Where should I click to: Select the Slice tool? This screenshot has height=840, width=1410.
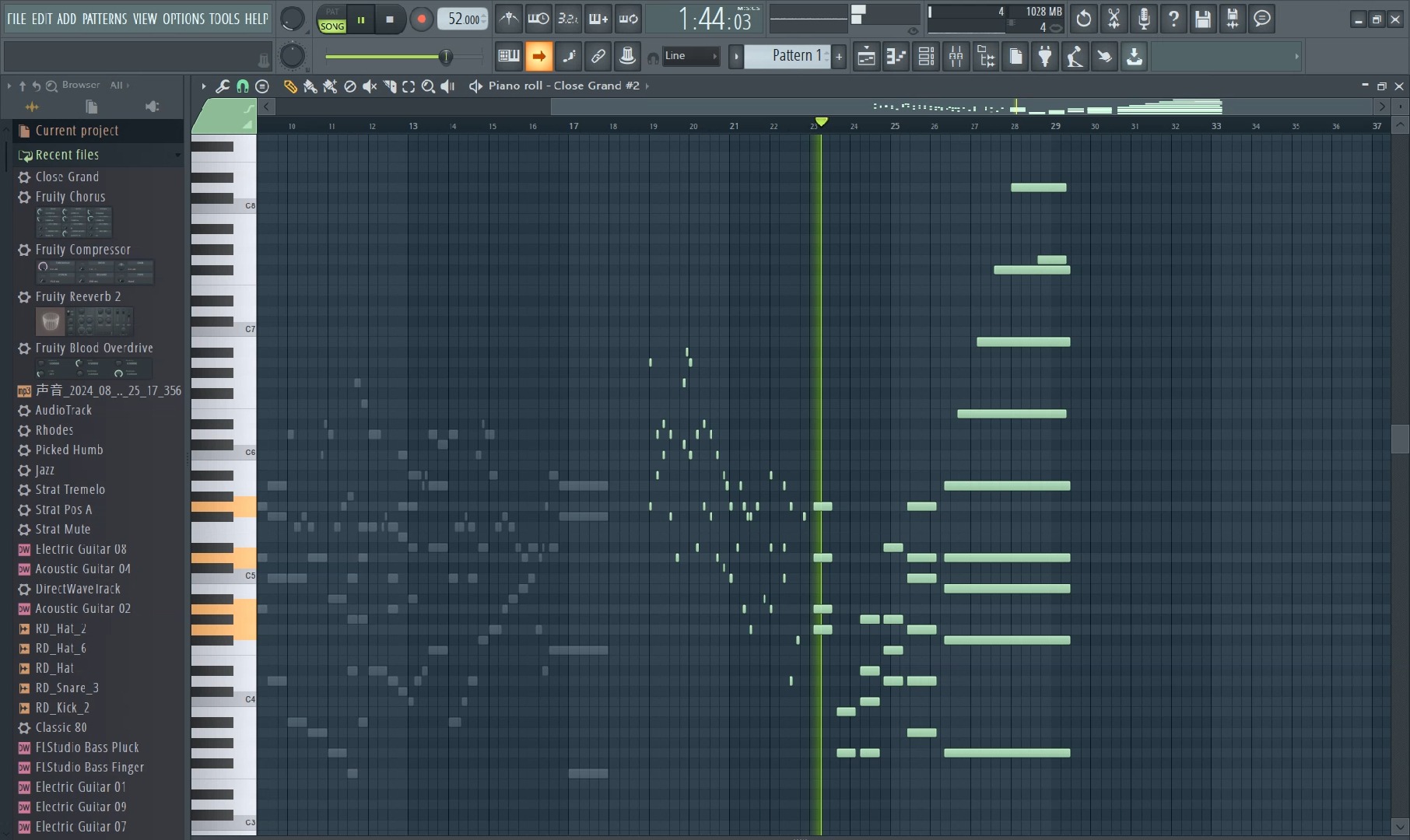(x=389, y=86)
